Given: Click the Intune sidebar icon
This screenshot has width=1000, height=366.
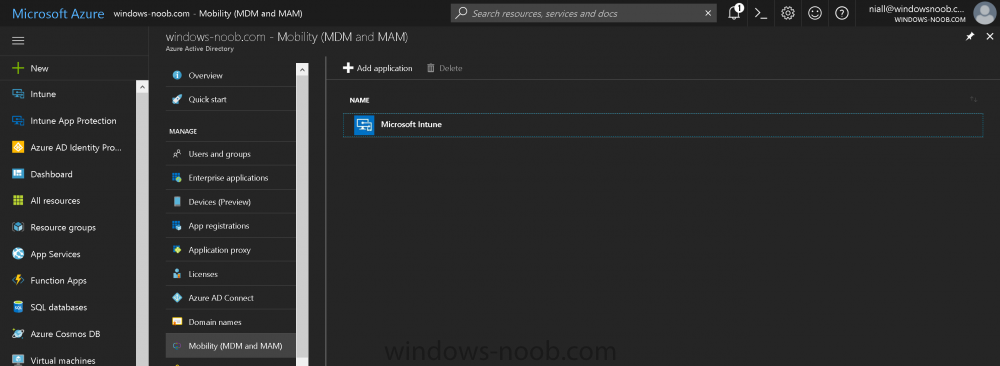Looking at the screenshot, I should (x=18, y=94).
